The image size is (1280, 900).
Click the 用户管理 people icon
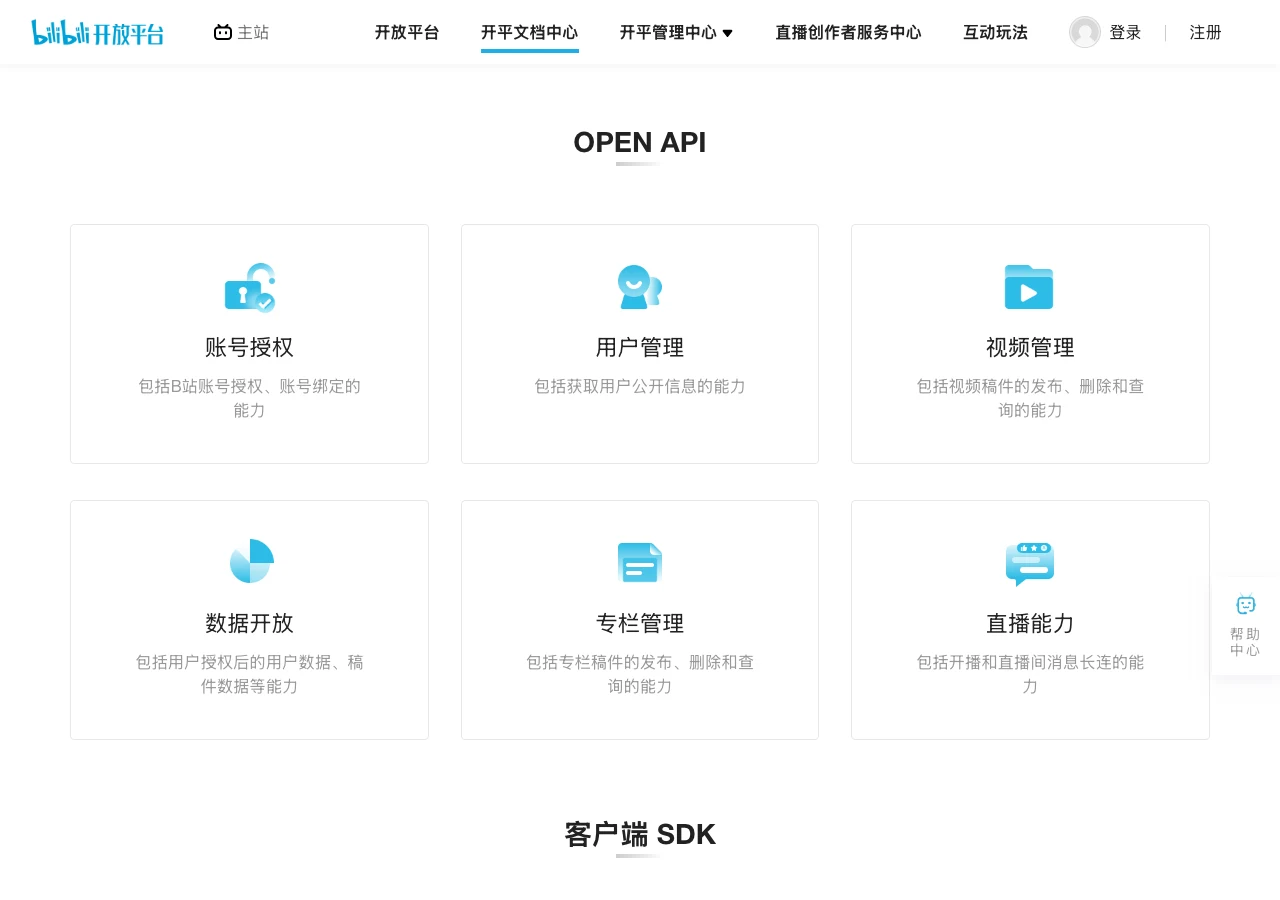click(x=640, y=287)
